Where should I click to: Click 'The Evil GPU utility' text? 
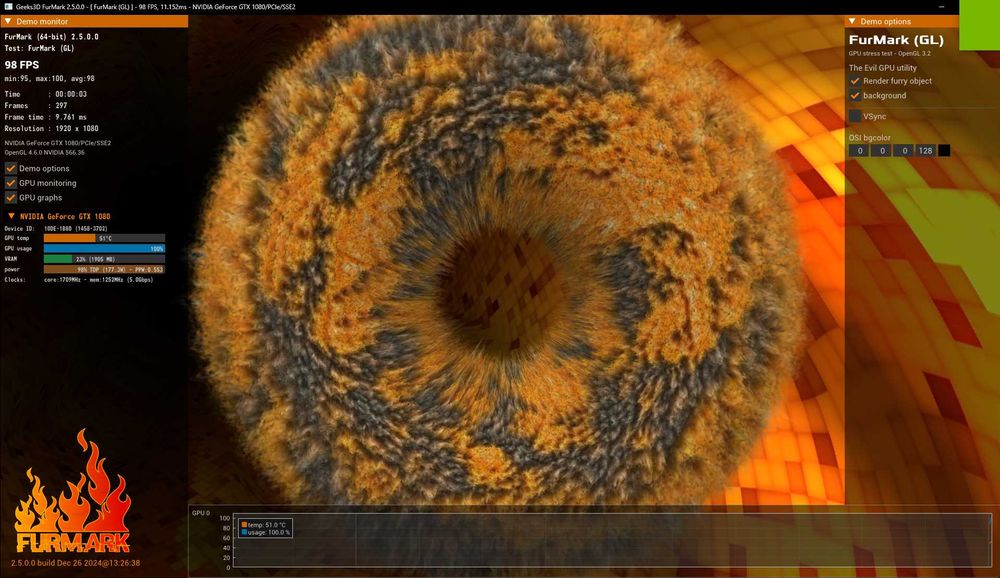883,68
